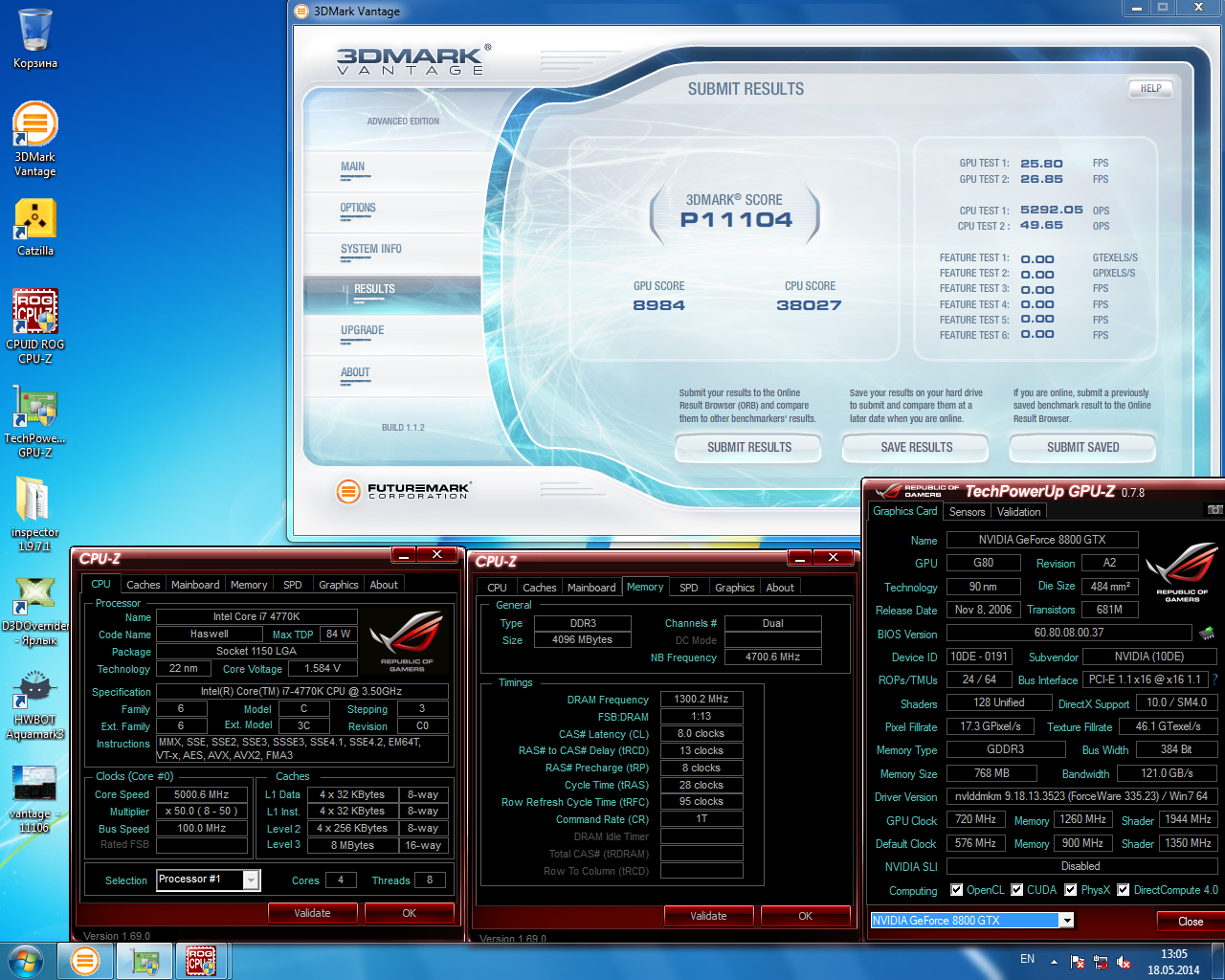Screen dimensions: 1225x980
Task: Click the EN language indicator
Action: click(x=1027, y=959)
